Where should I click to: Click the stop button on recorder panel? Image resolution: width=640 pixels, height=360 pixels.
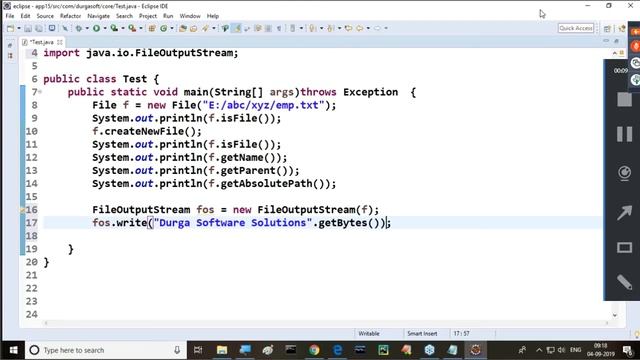point(624,100)
